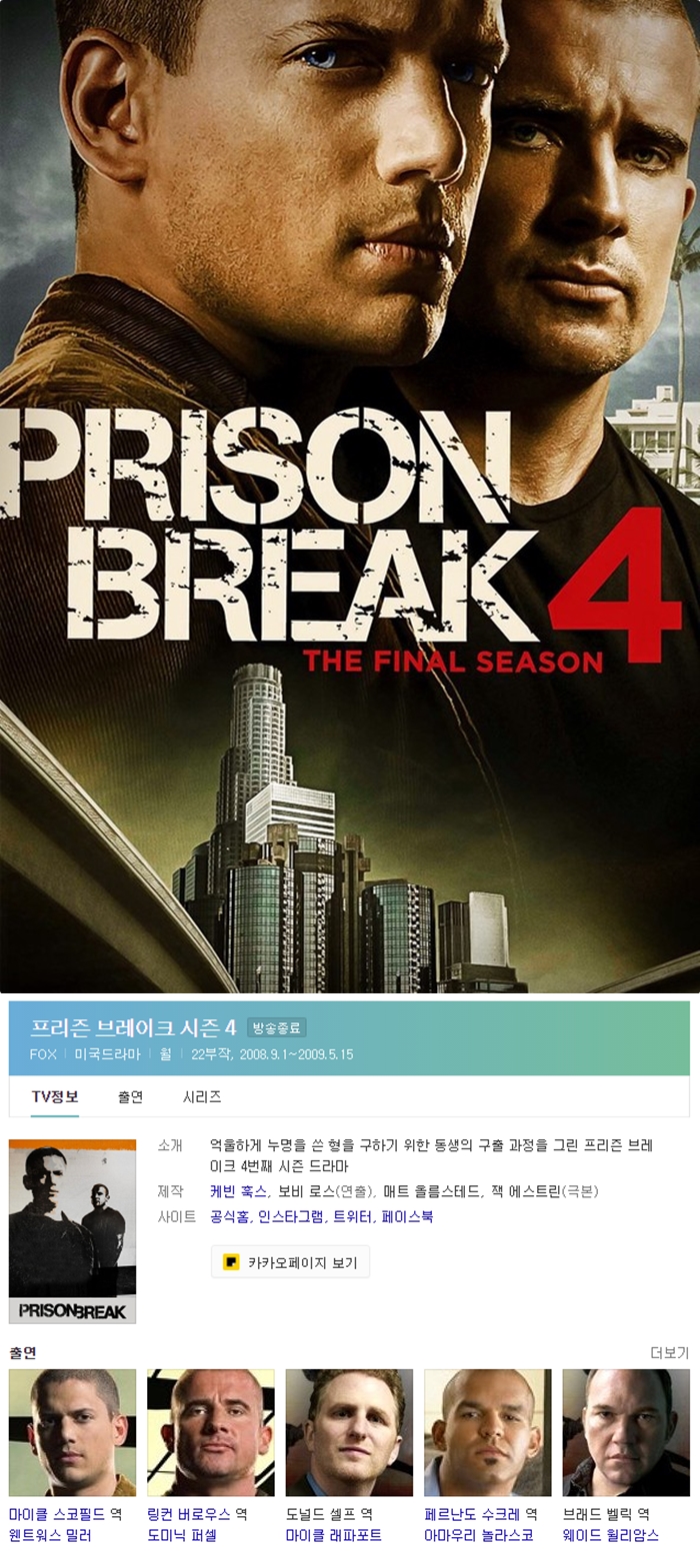Open 아마우리 놀라스코 cast photo

[x=487, y=1432]
